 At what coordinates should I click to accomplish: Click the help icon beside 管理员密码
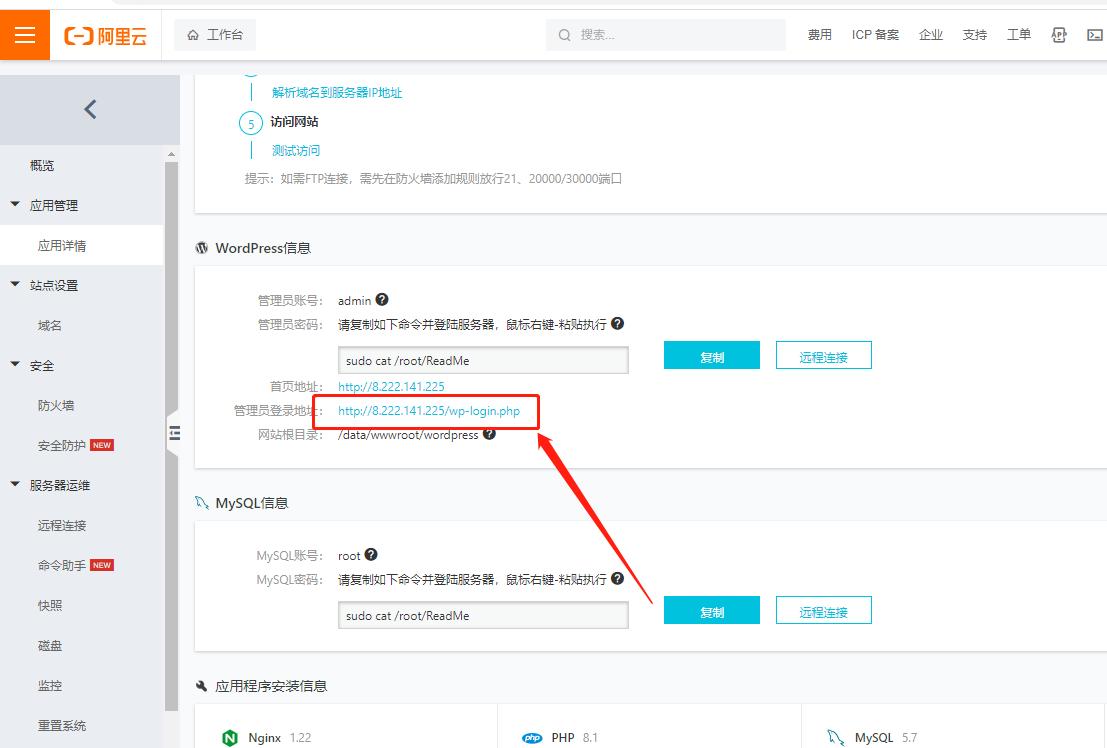coord(617,323)
